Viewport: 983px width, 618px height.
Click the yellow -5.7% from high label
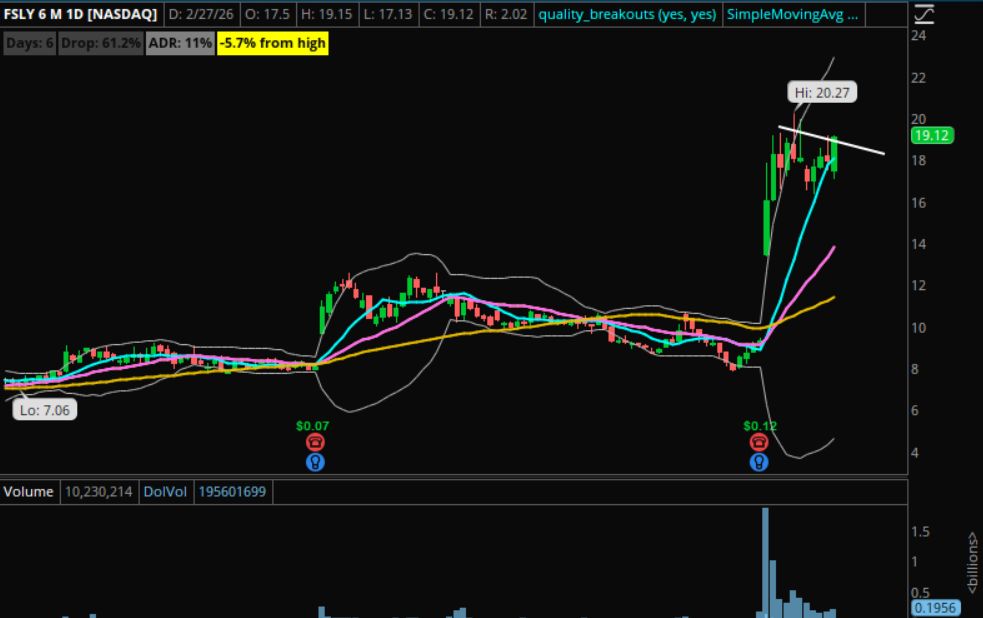click(x=273, y=44)
